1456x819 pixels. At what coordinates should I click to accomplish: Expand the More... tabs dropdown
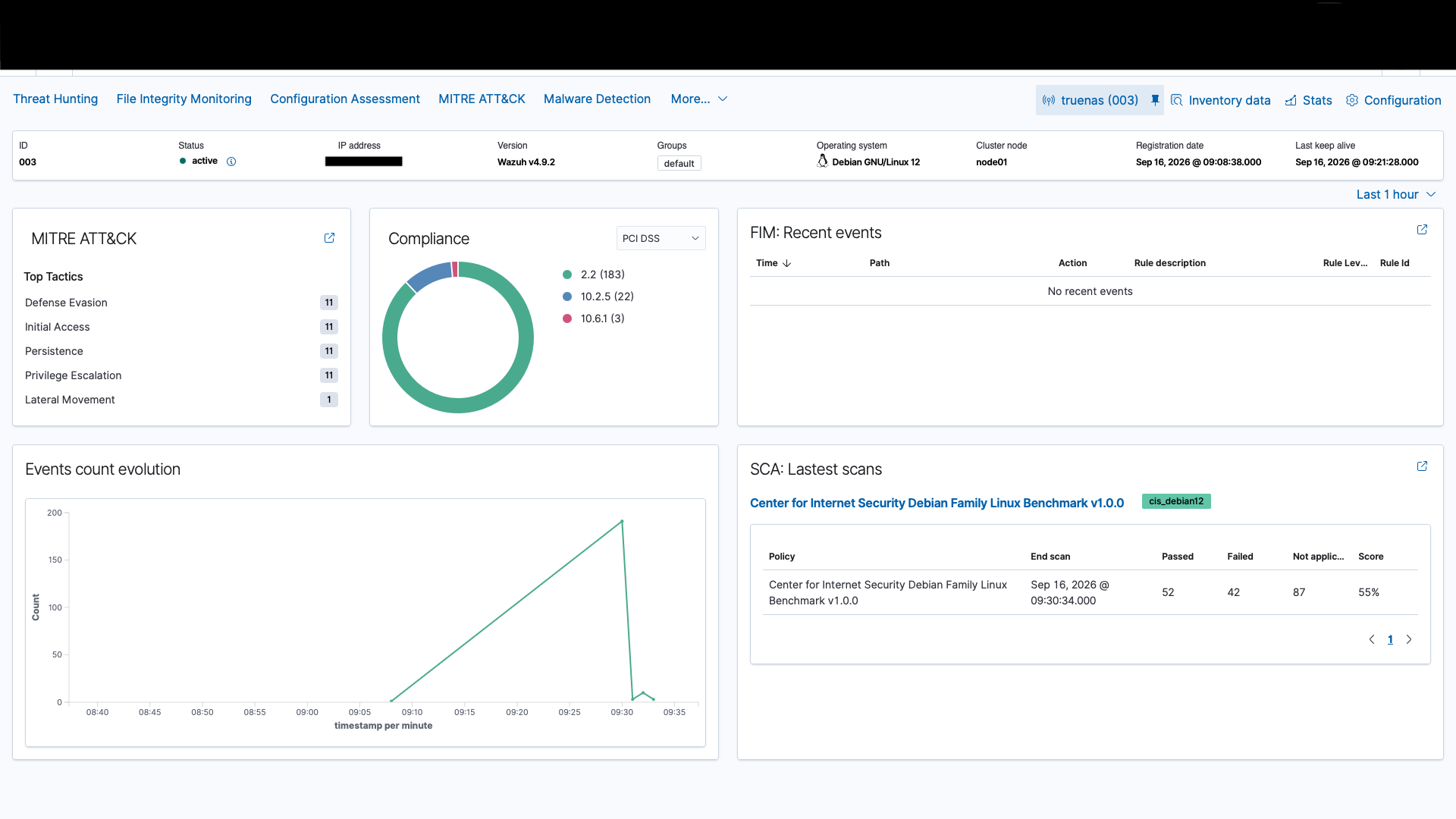[x=699, y=99]
